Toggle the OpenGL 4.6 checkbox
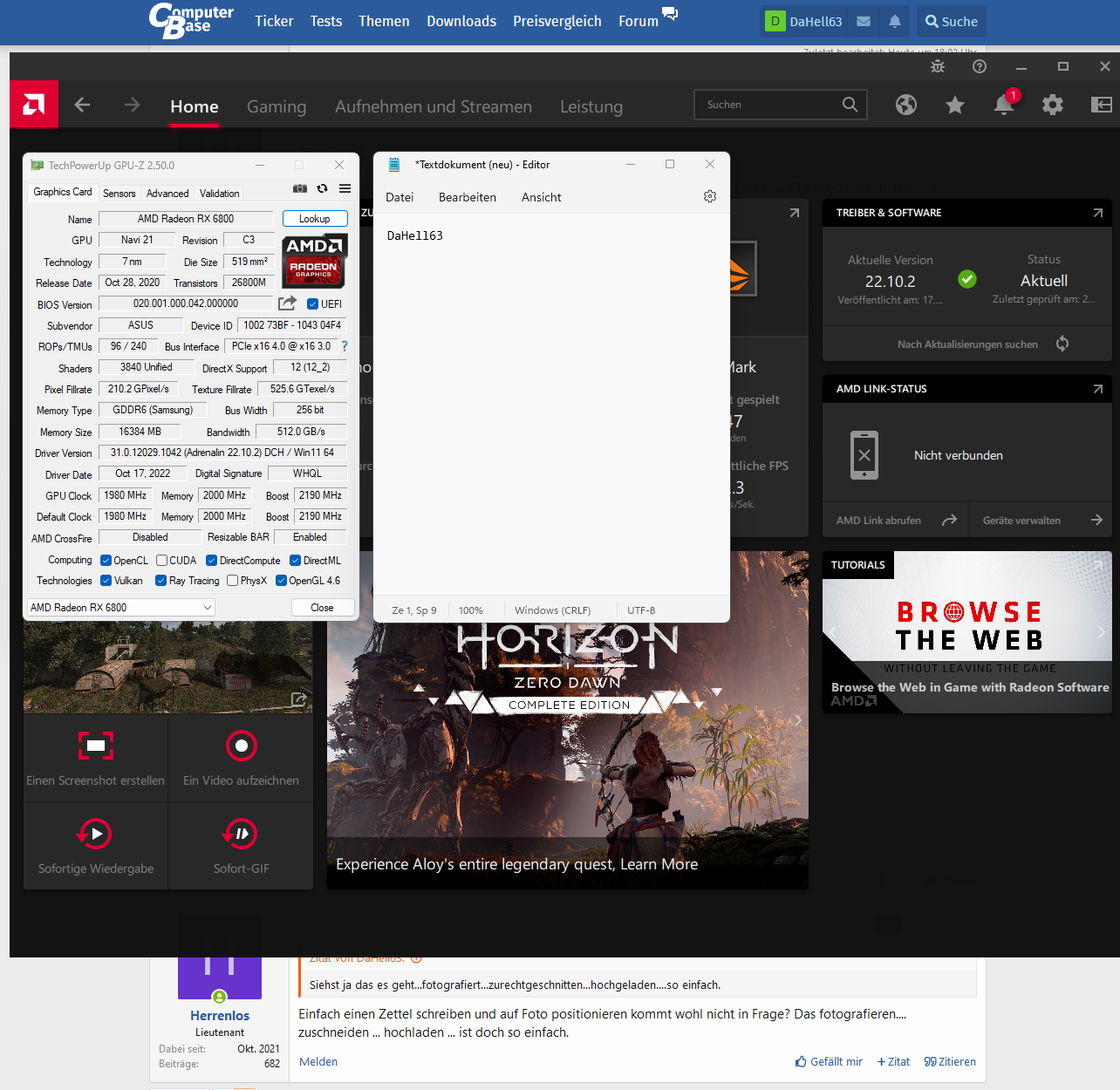The height and width of the screenshot is (1090, 1120). click(281, 581)
